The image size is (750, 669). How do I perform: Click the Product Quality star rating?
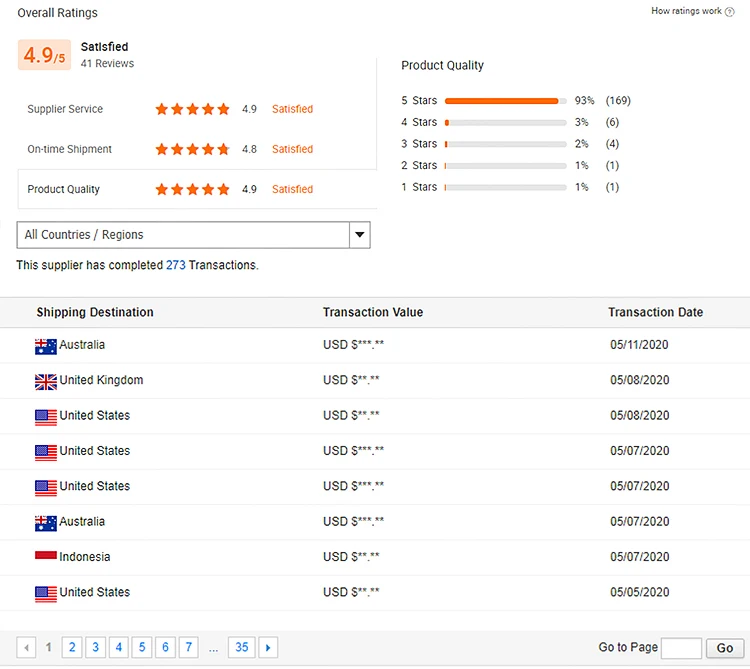coord(192,189)
